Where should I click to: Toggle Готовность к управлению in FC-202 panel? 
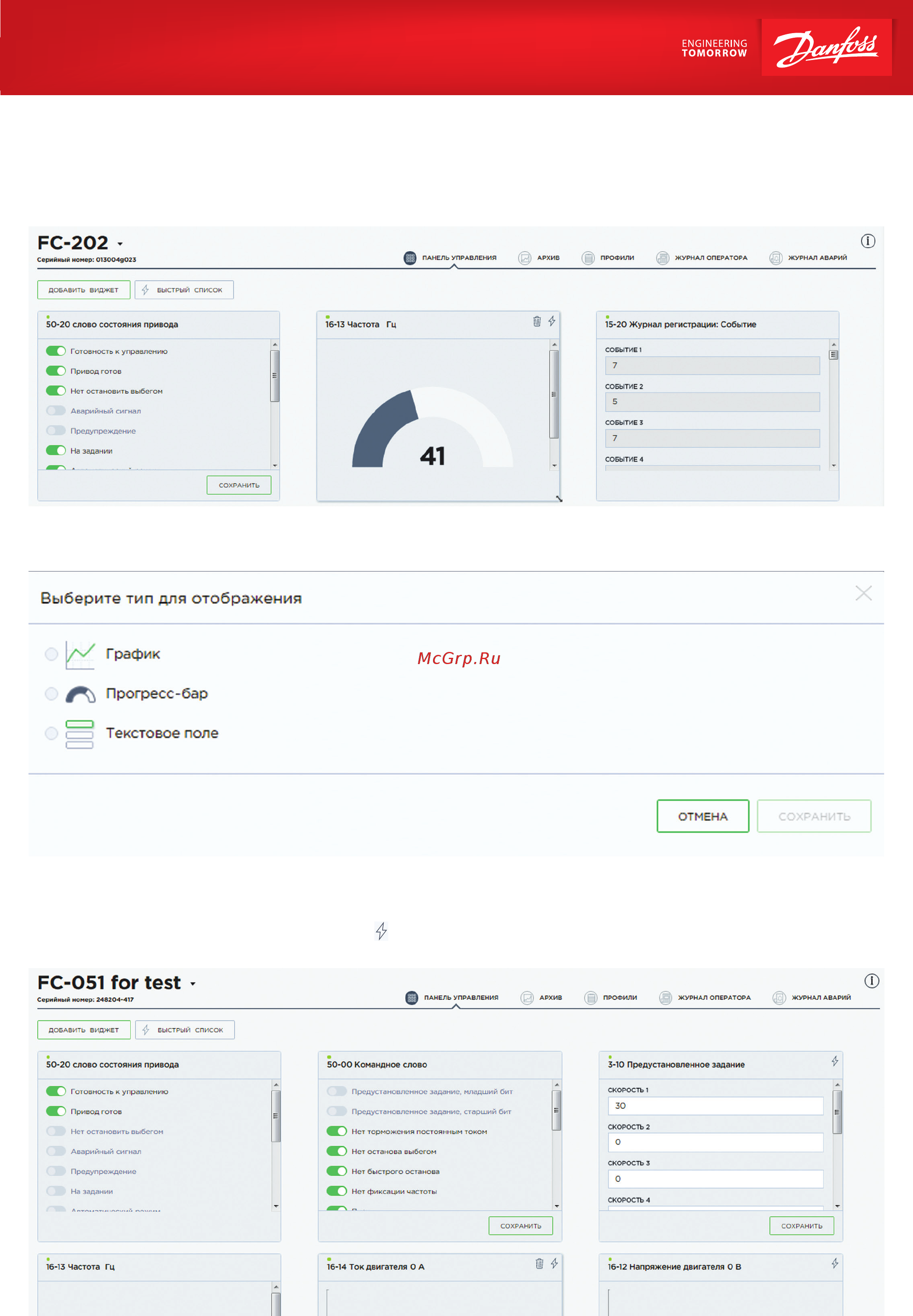tap(56, 351)
